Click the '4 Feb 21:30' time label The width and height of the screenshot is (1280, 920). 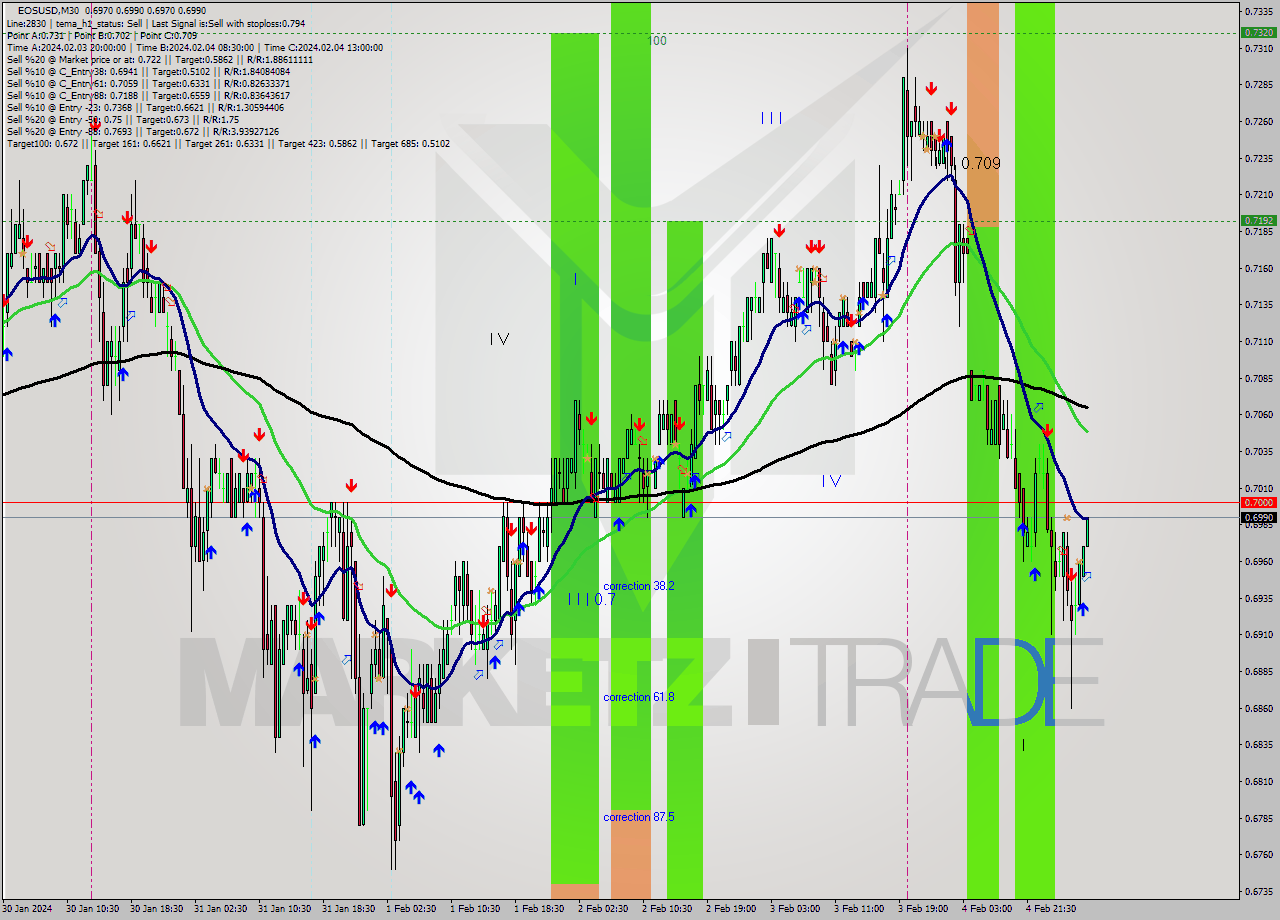point(1051,909)
